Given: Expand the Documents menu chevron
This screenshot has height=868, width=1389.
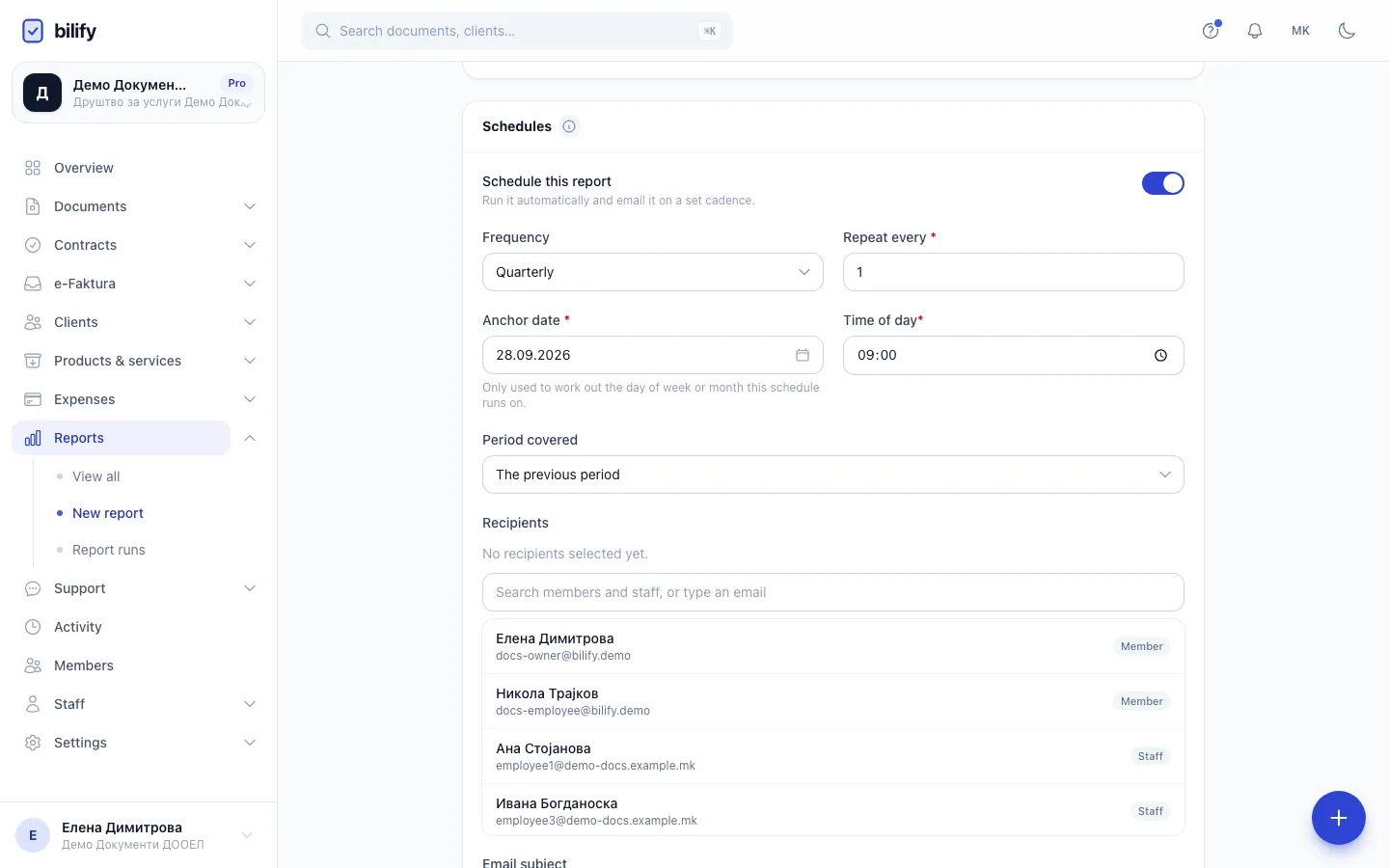Looking at the screenshot, I should click(x=250, y=206).
